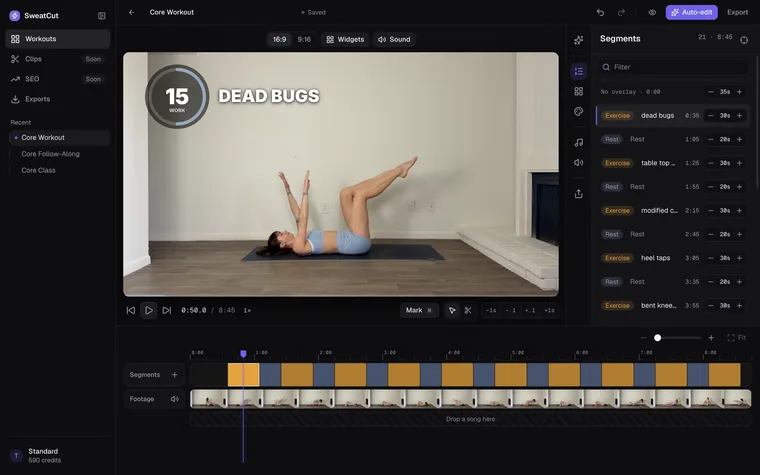Open Workouts in the sidebar

(58, 39)
